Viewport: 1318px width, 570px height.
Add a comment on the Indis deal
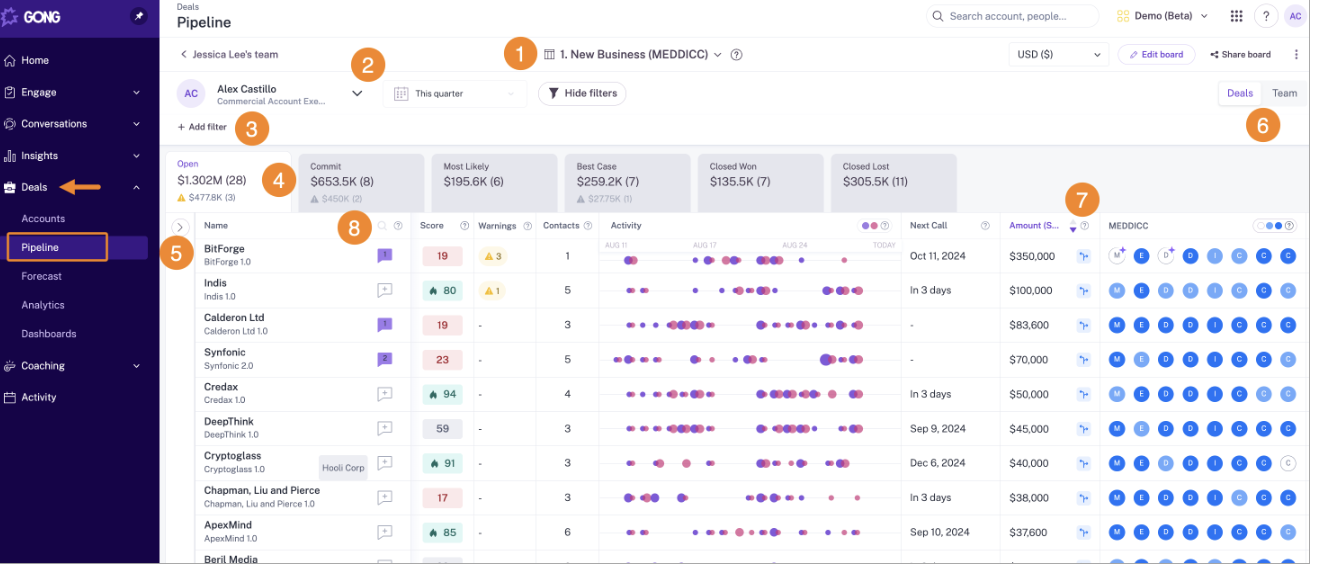click(384, 290)
